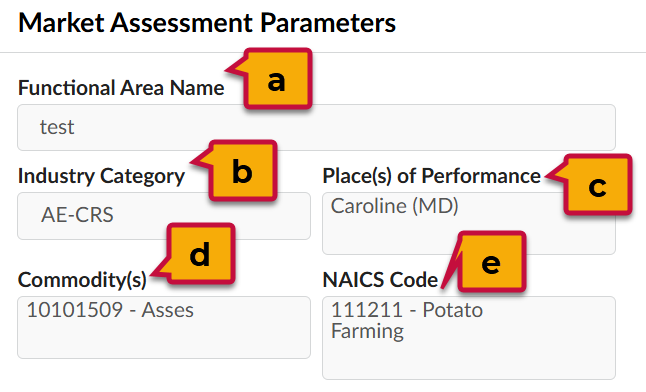Open the Industry Category field showing AE-CRS
Screen dimensions: 646x392
(x=164, y=216)
